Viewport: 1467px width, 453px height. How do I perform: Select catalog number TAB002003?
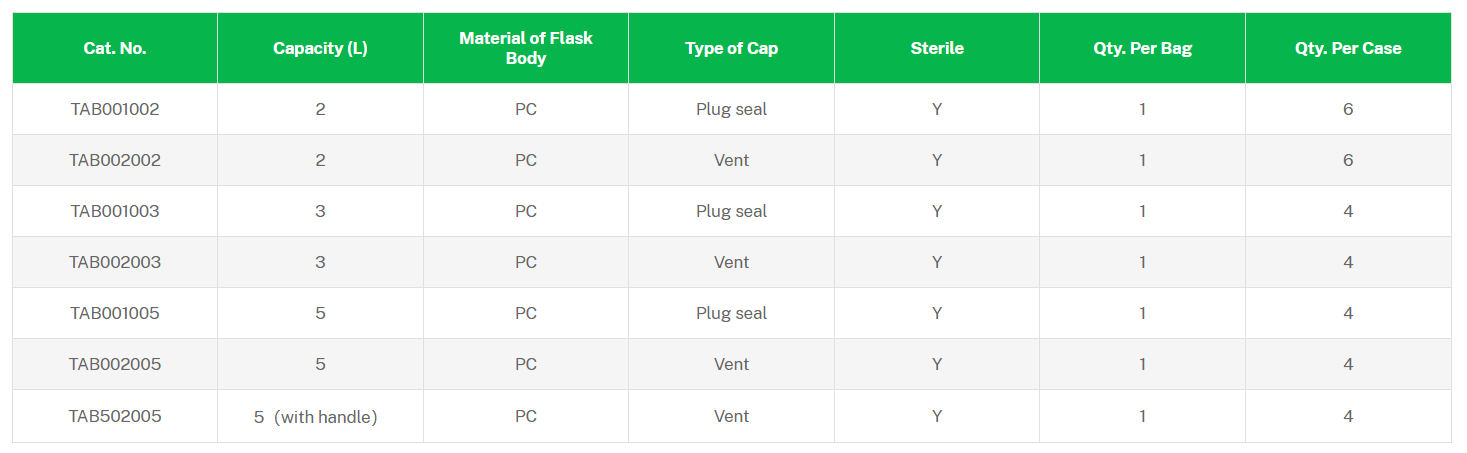115,262
